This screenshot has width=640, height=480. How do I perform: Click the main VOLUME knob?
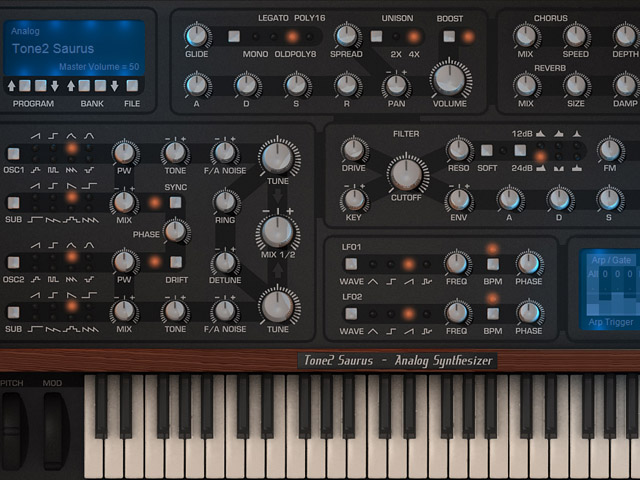point(449,79)
